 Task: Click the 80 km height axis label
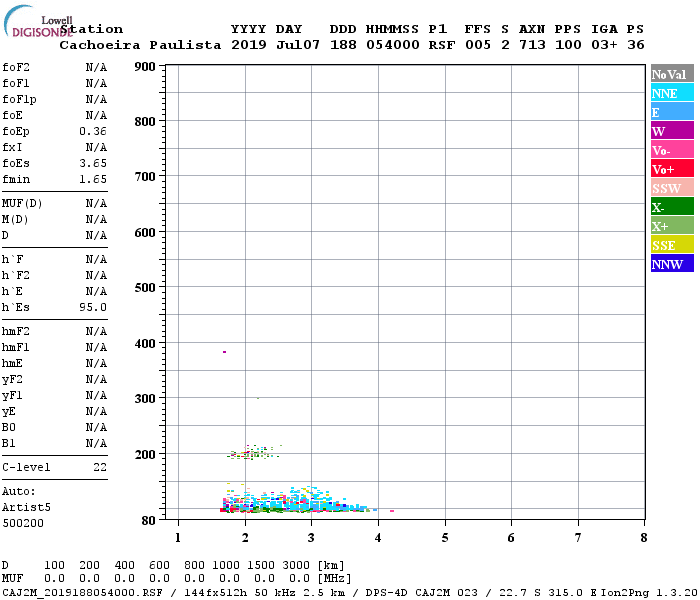point(149,521)
